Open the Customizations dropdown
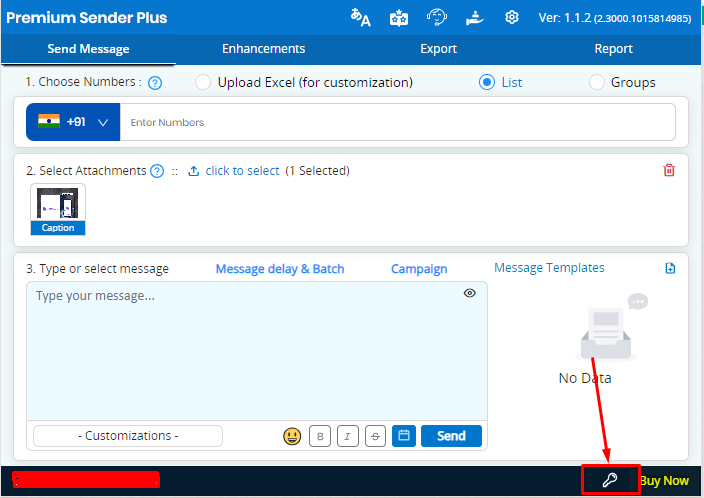 pos(128,436)
